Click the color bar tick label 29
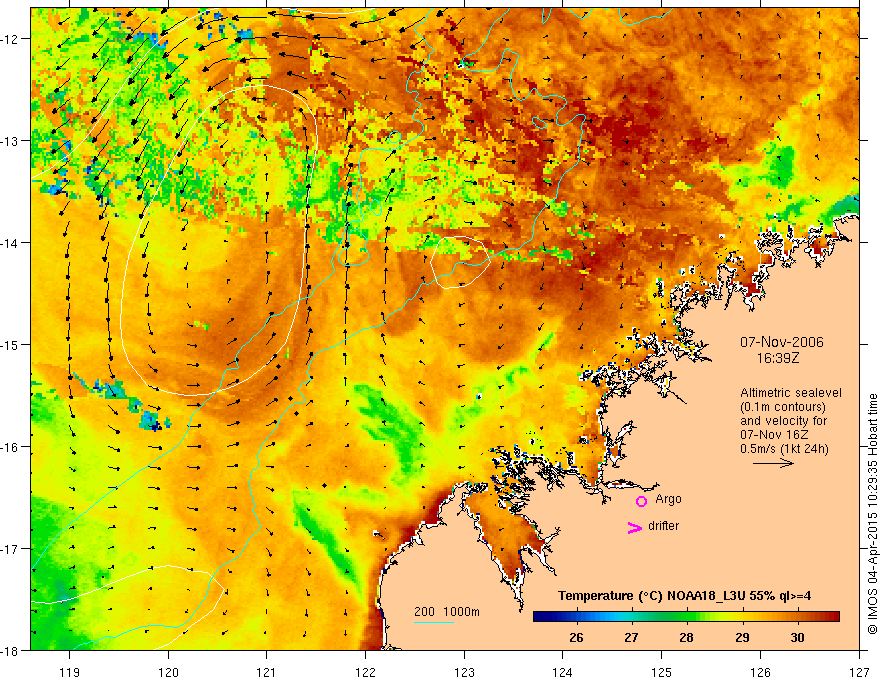This screenshot has width=880, height=680. coord(742,637)
